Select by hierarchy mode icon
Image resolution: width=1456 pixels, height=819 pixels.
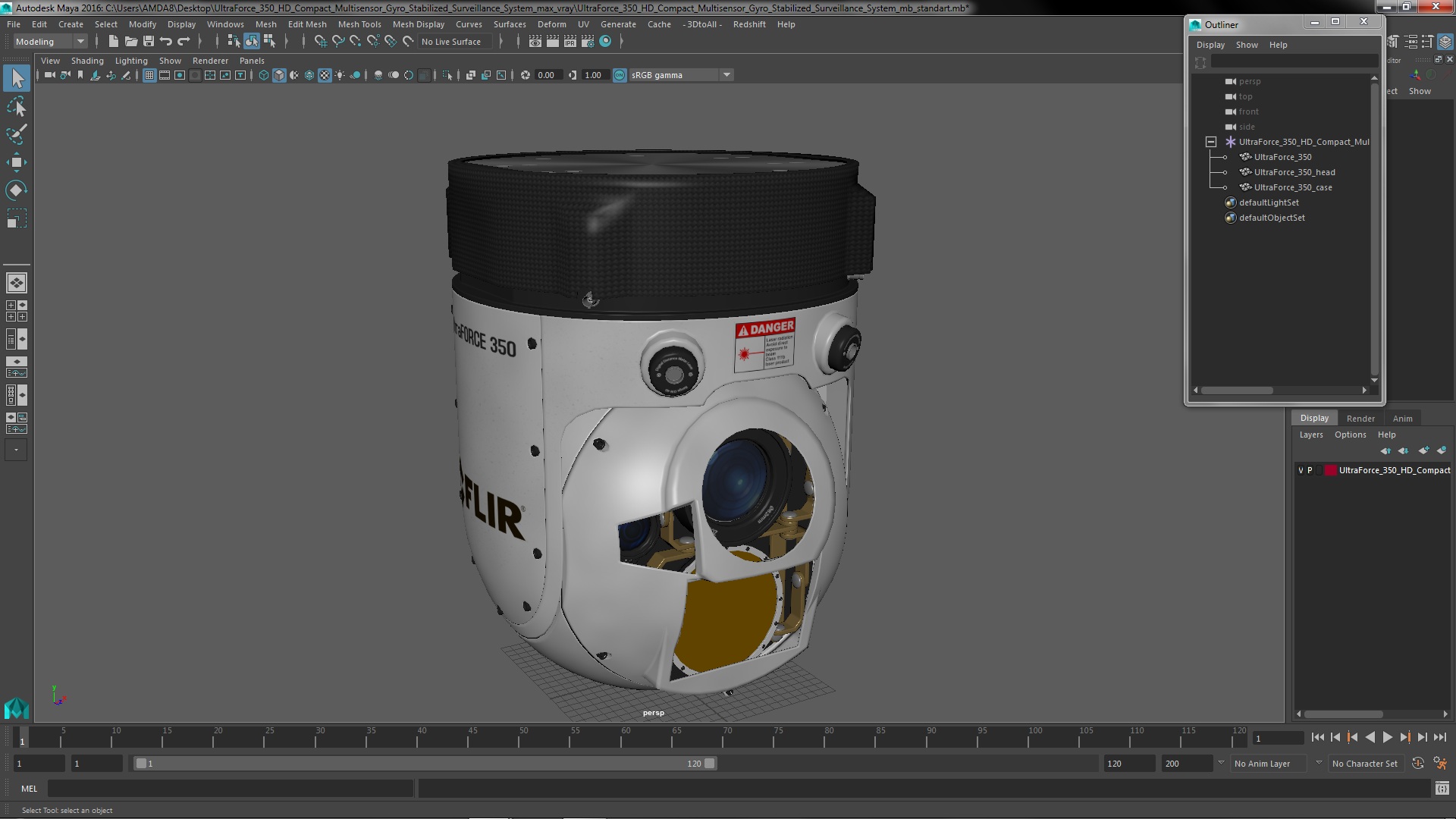(234, 42)
